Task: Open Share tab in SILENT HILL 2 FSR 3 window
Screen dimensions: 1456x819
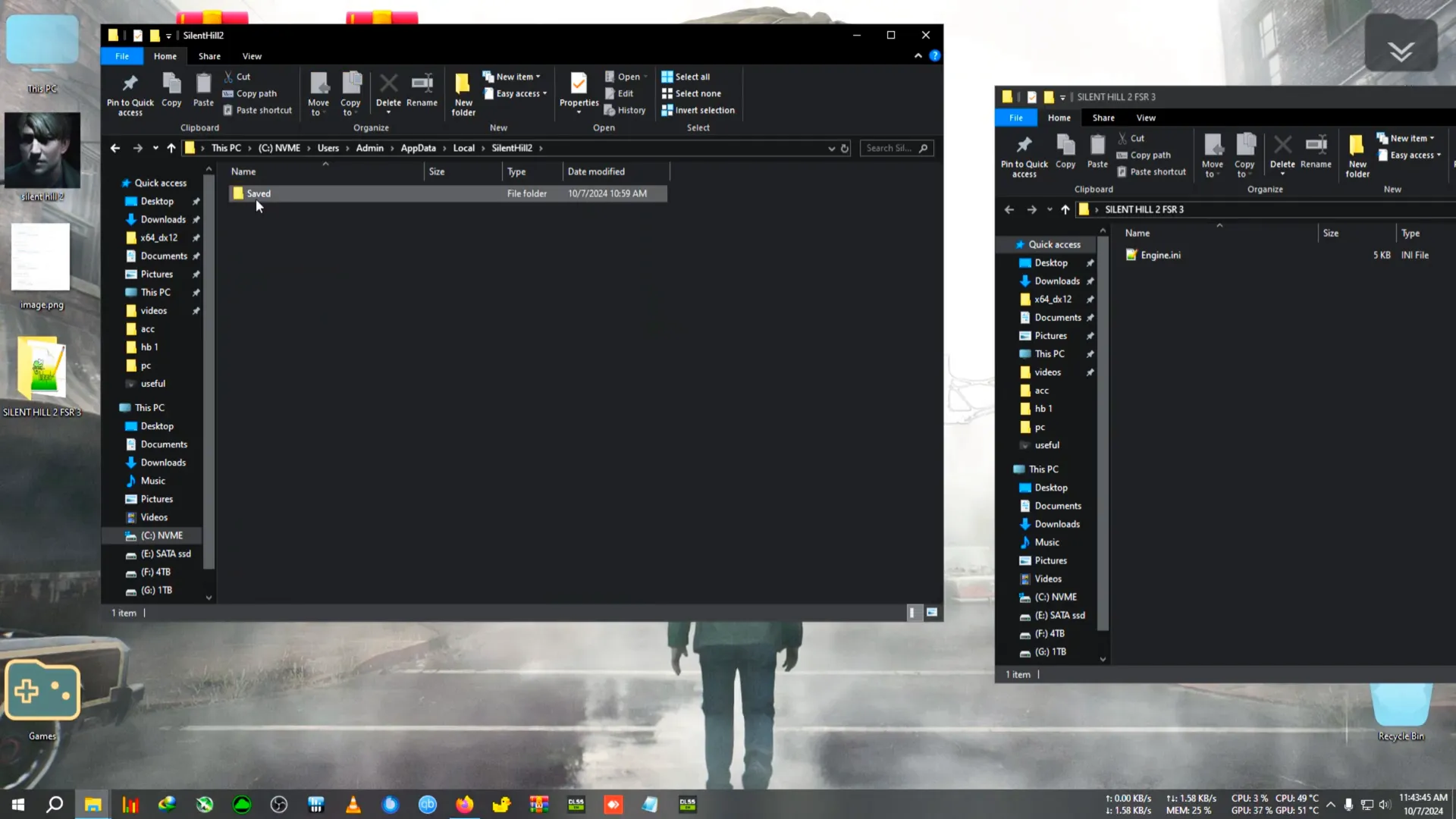Action: (1103, 118)
